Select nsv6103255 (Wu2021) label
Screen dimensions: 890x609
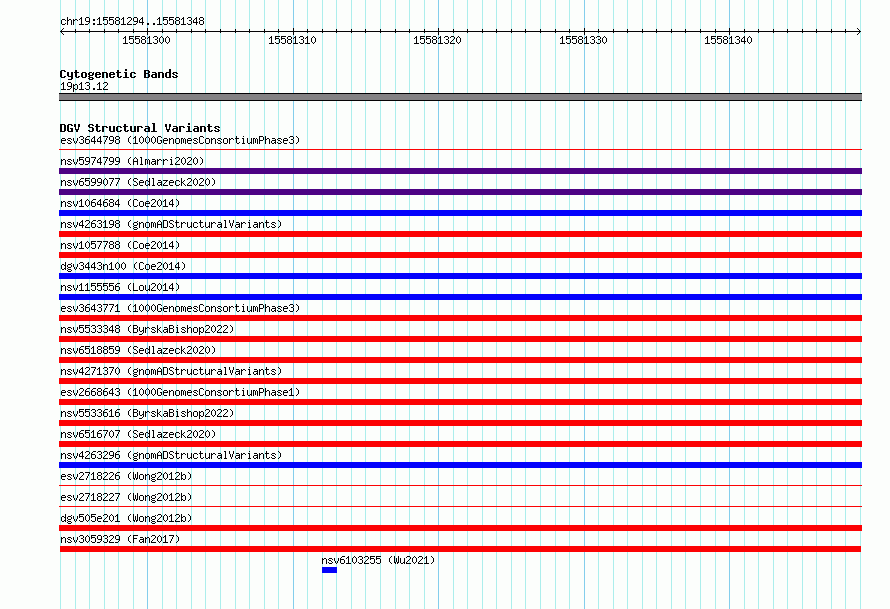[378, 560]
